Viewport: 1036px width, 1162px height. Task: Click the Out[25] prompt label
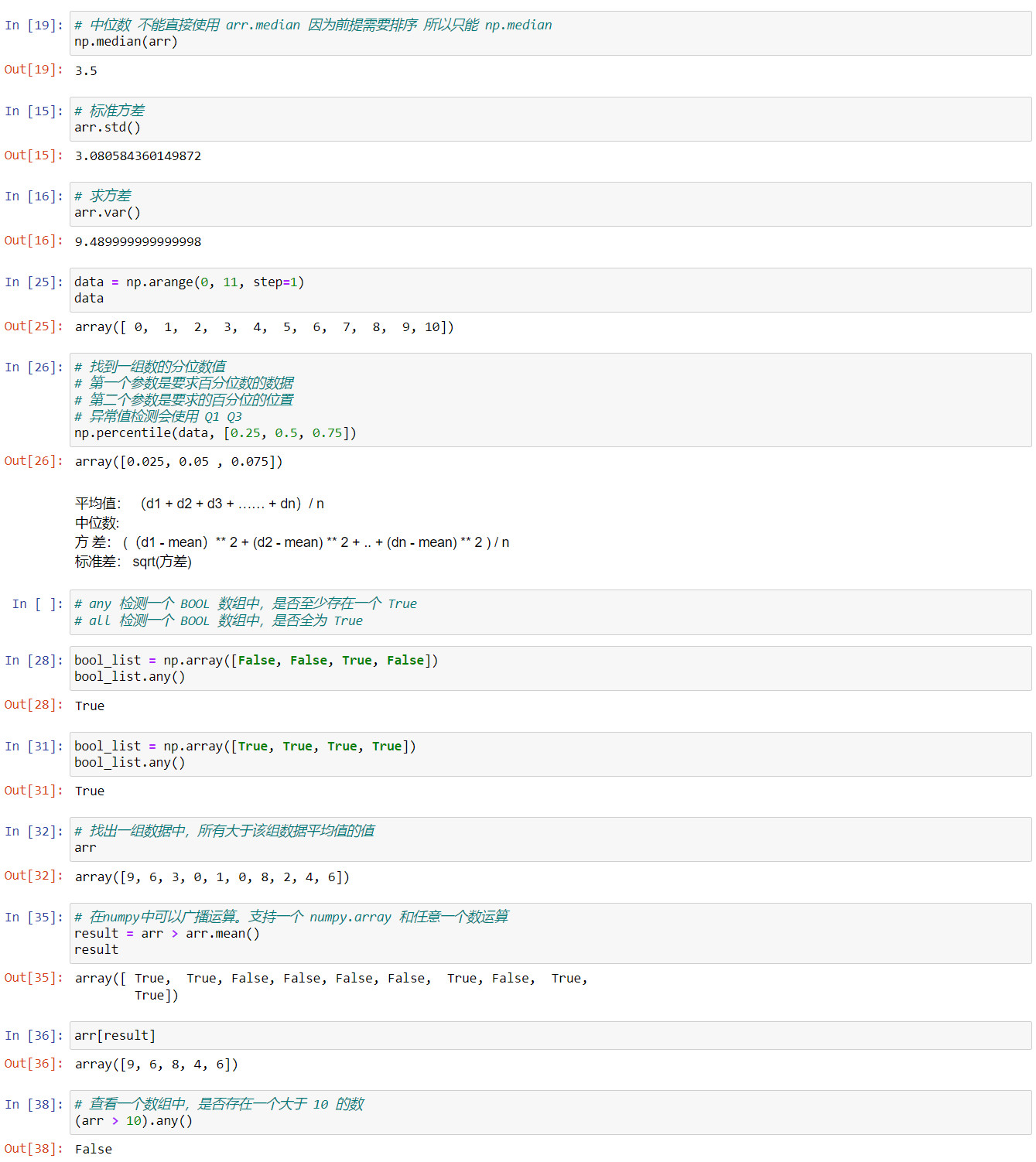(33, 326)
